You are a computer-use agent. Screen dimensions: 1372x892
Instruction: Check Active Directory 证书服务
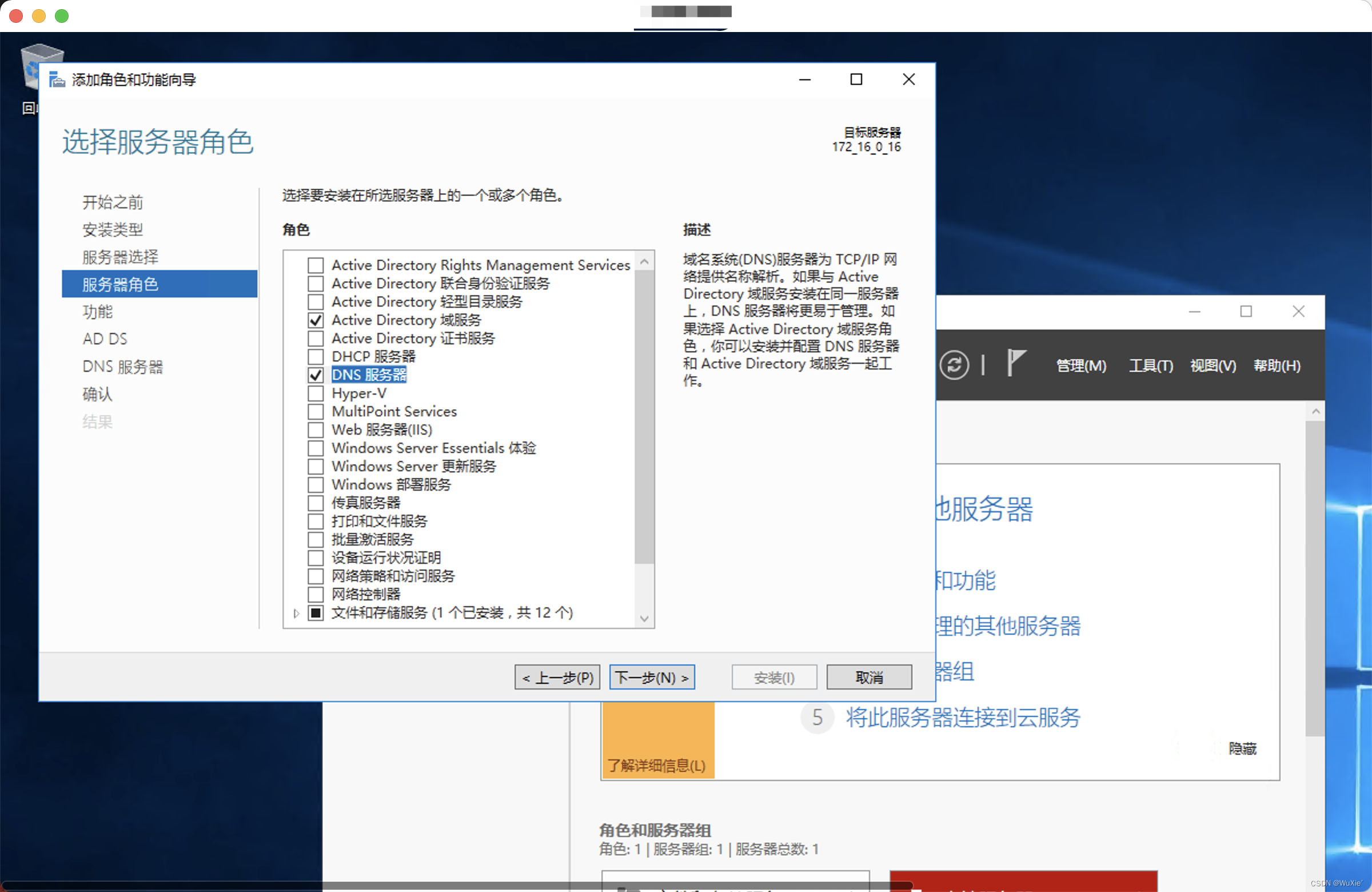316,339
